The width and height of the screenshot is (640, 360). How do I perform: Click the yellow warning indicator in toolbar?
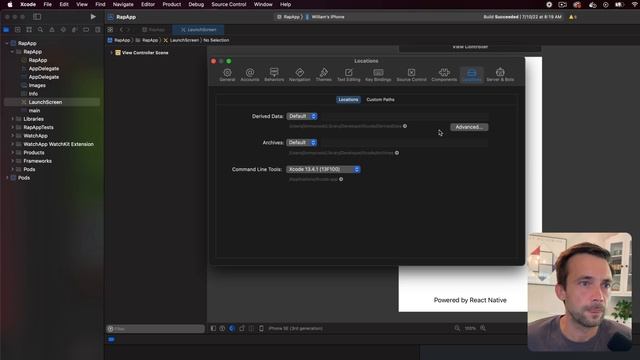(x=572, y=17)
